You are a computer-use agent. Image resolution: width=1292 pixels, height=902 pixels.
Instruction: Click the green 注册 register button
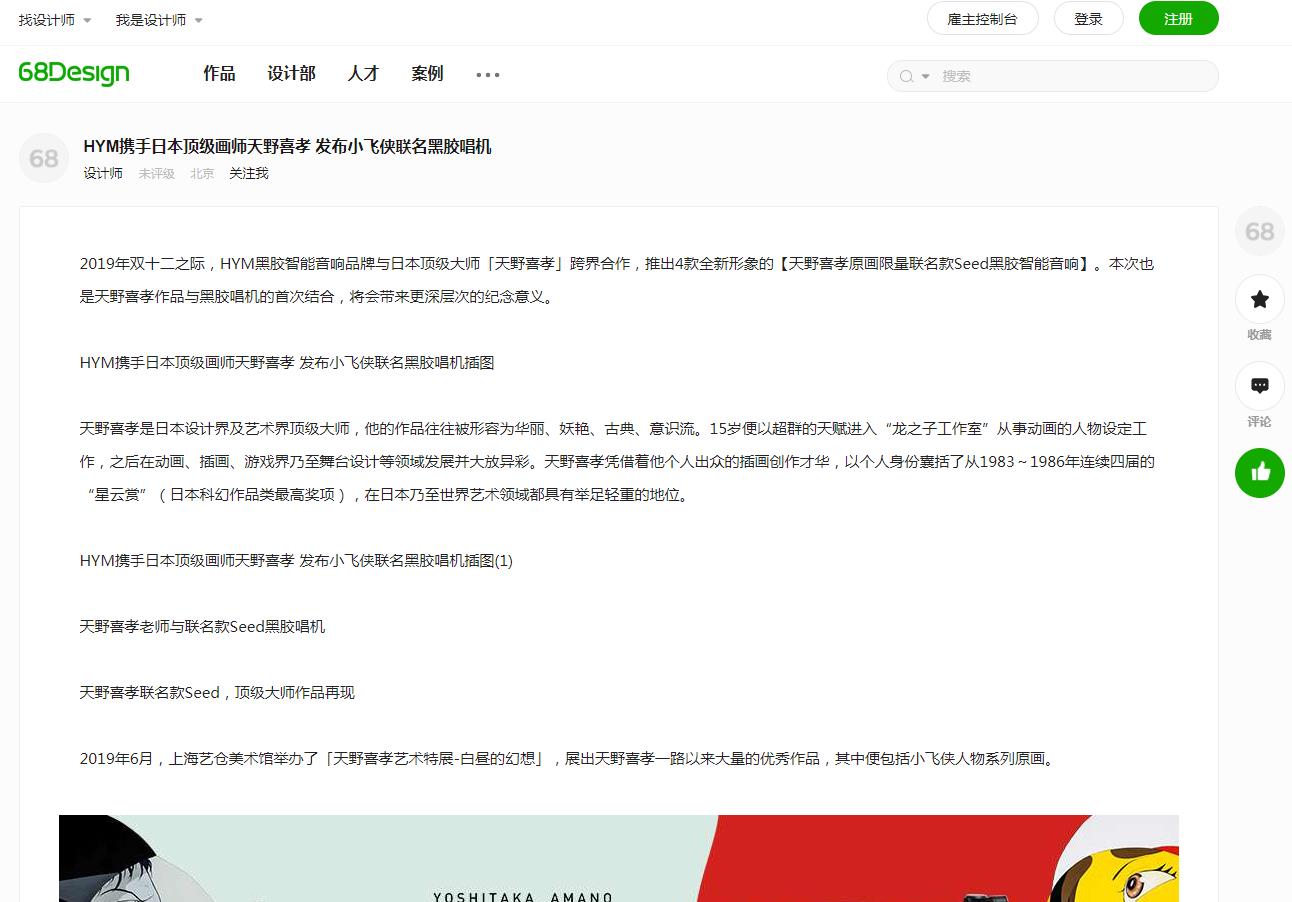tap(1178, 19)
